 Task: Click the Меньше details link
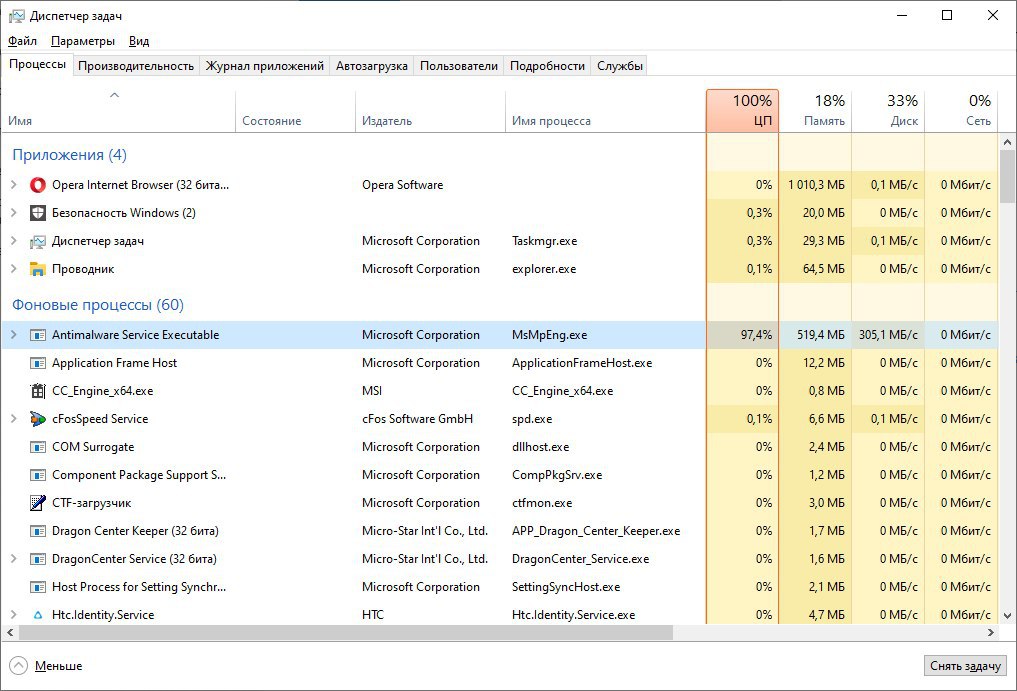[58, 666]
